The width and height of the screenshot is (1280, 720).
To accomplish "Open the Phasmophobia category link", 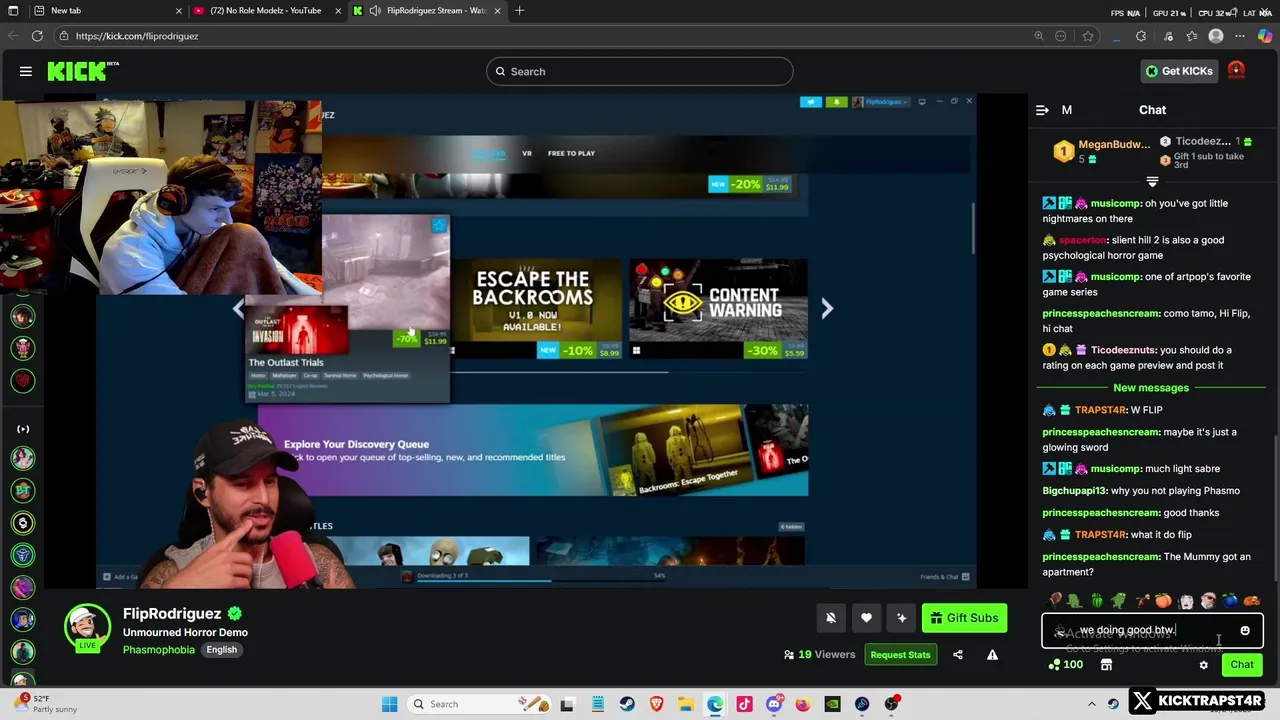I will (x=160, y=650).
